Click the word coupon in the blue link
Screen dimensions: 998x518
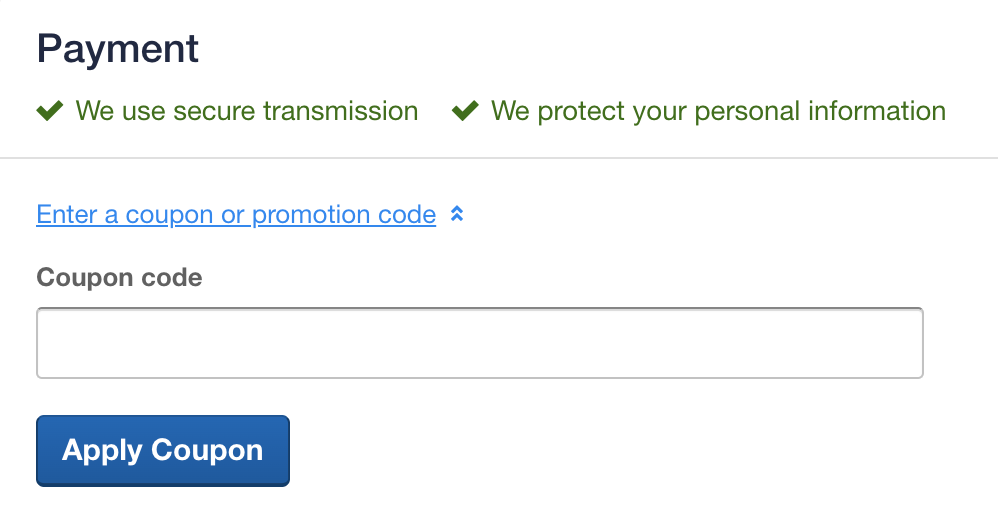169,214
